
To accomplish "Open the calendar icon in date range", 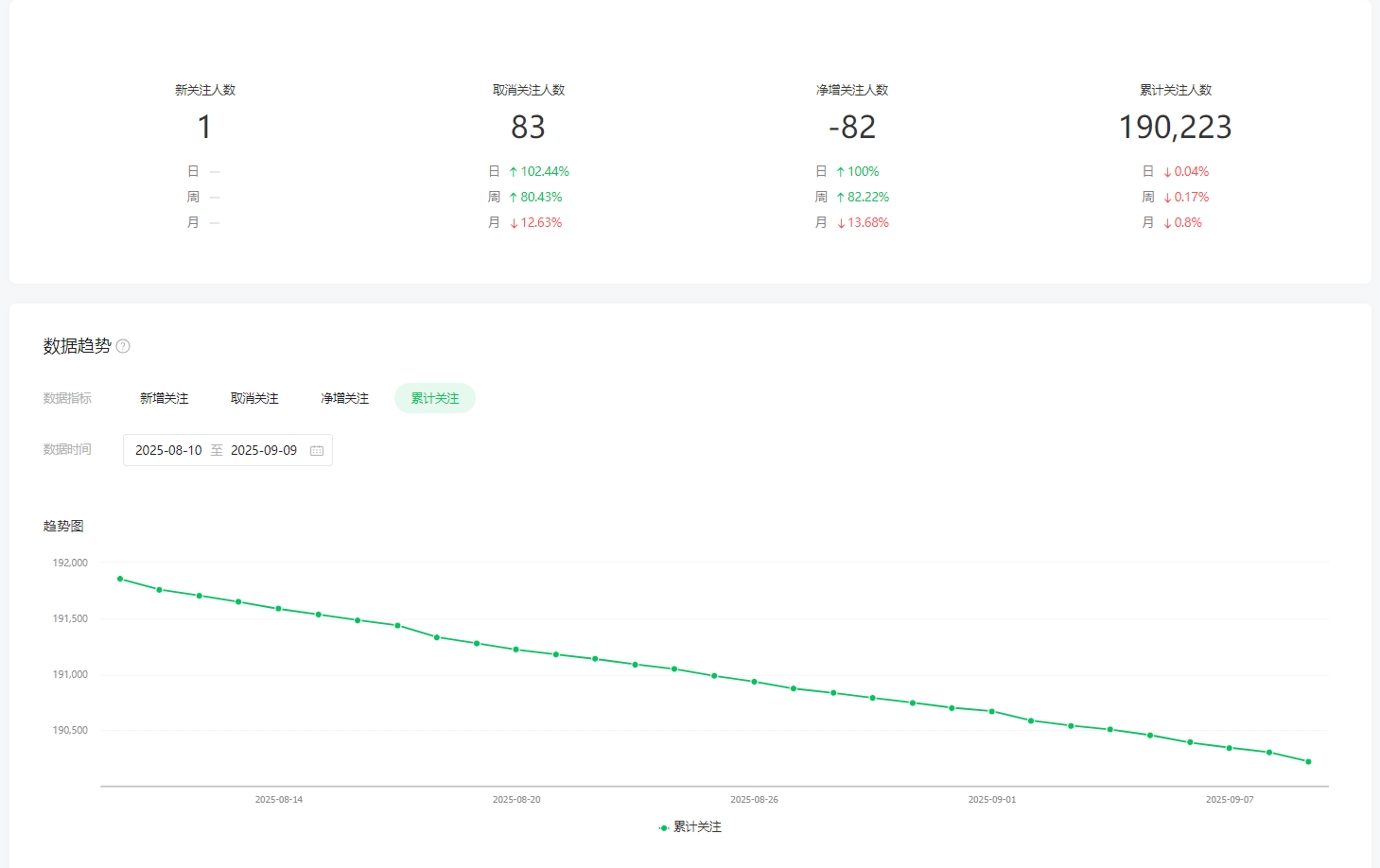I will pyautogui.click(x=317, y=451).
